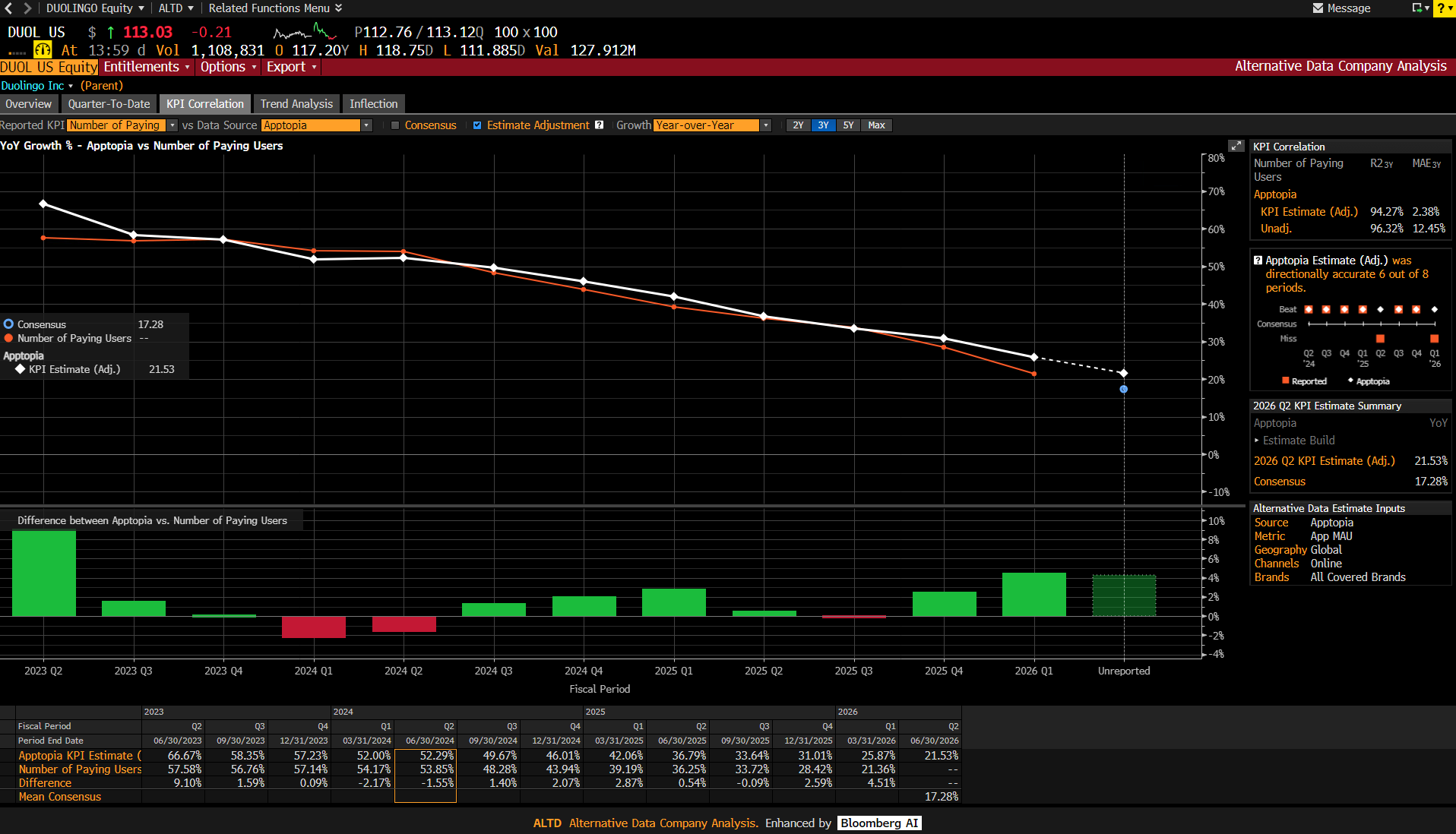Switch to the Trend Analysis tab
Viewport: 1456px width, 834px height.
coord(296,104)
